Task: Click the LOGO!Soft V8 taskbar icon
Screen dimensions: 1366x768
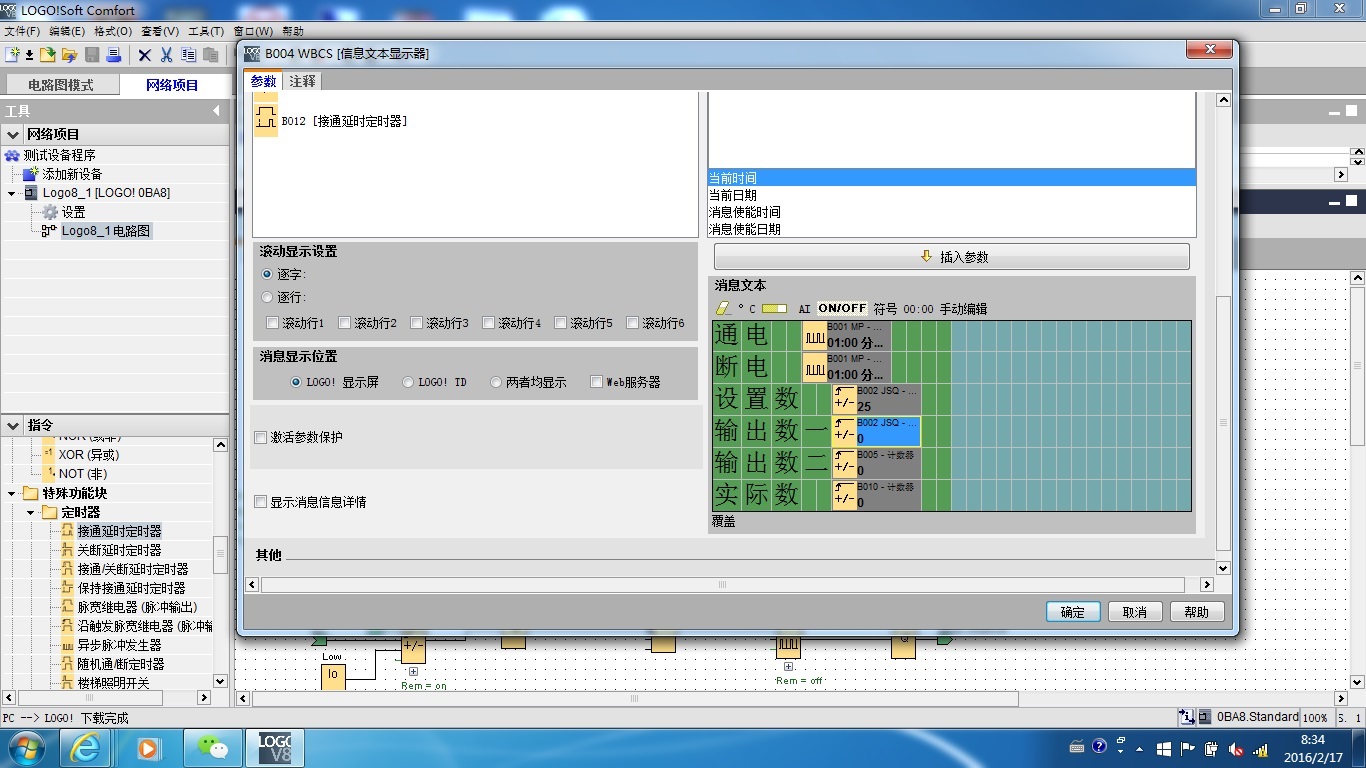Action: (274, 747)
